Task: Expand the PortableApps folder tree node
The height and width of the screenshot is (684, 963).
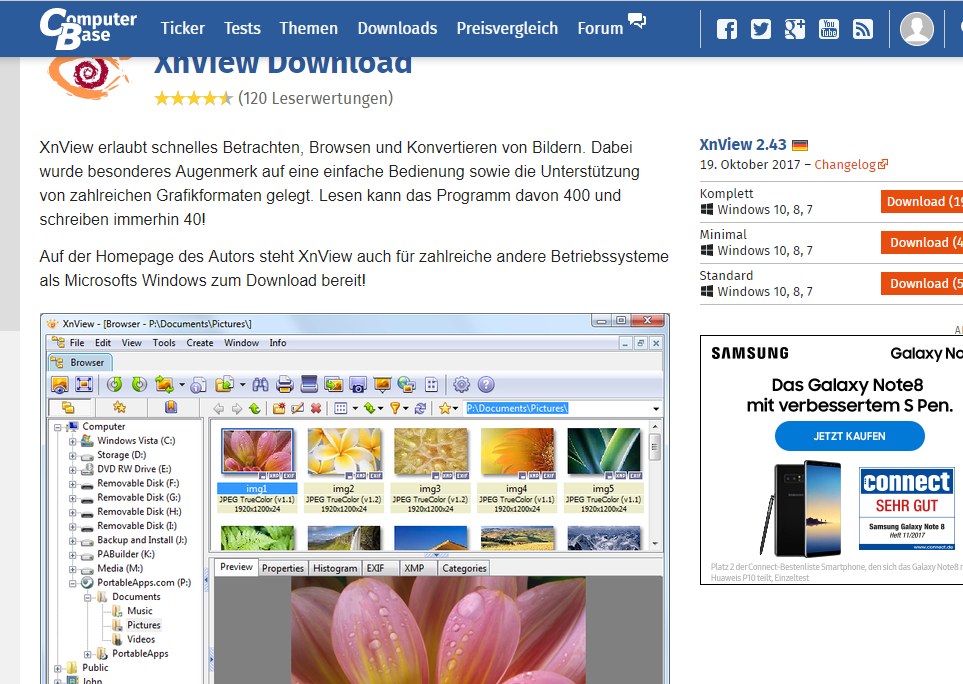Action: point(87,654)
